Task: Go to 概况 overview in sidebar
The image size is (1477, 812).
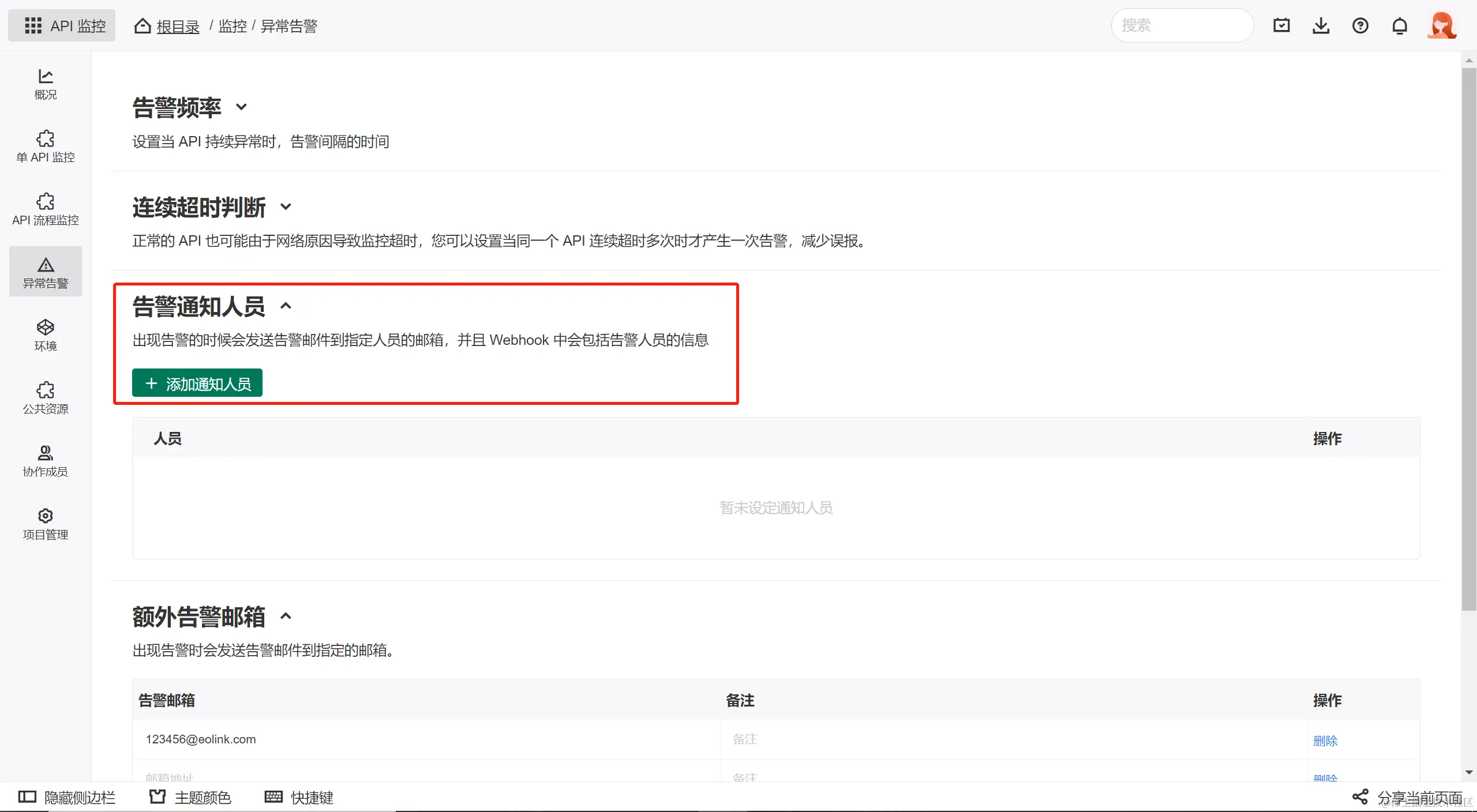Action: [45, 84]
